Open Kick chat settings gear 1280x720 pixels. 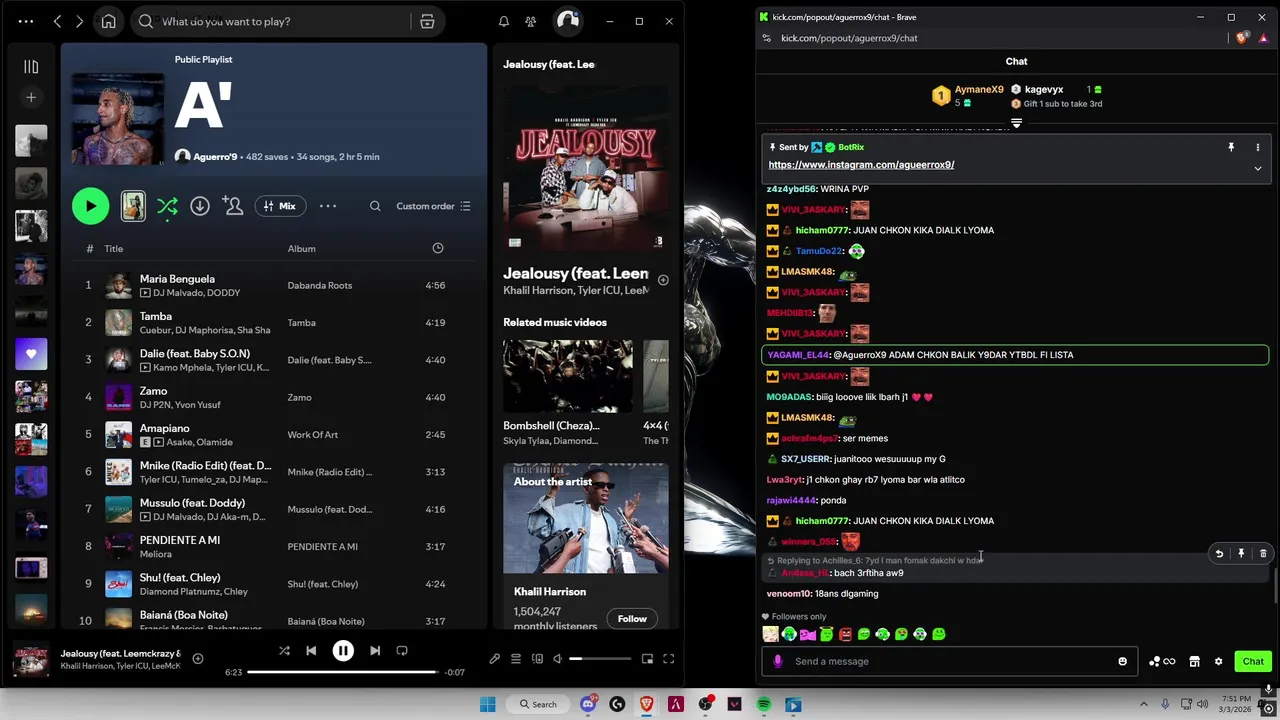coord(1218,661)
